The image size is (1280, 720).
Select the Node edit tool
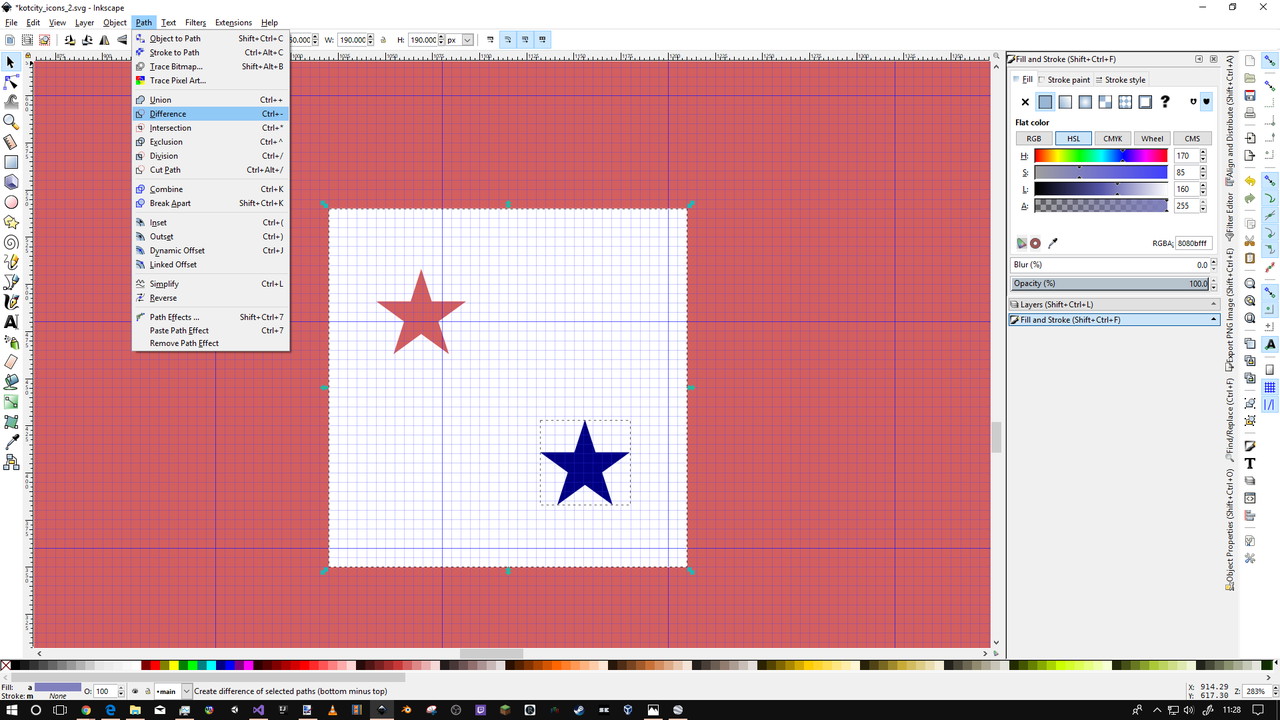click(x=11, y=82)
